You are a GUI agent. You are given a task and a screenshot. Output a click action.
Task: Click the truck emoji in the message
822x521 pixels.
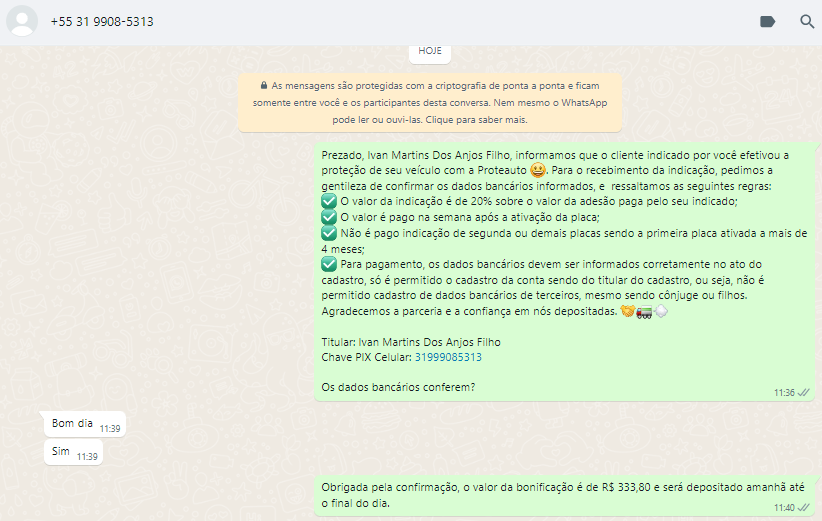pos(644,311)
